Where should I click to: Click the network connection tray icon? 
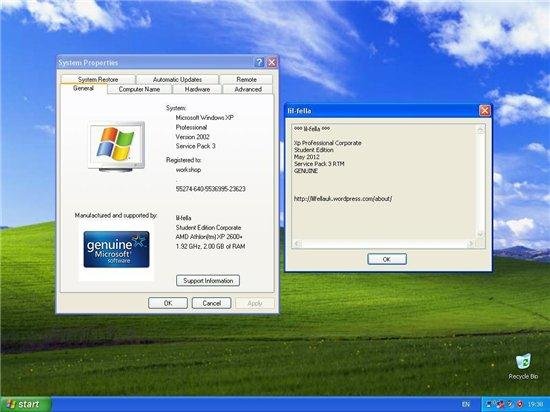(489, 404)
